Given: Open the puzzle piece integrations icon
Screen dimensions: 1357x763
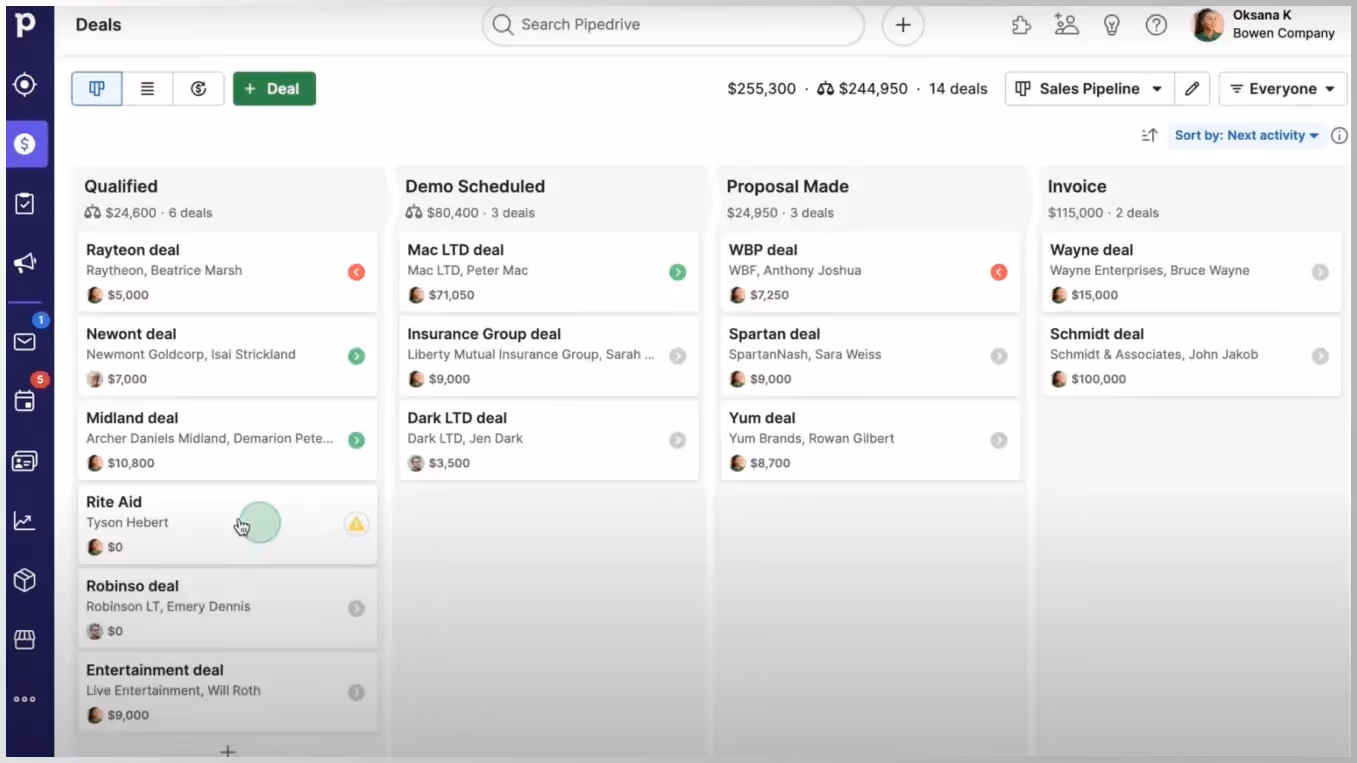Looking at the screenshot, I should (1021, 25).
